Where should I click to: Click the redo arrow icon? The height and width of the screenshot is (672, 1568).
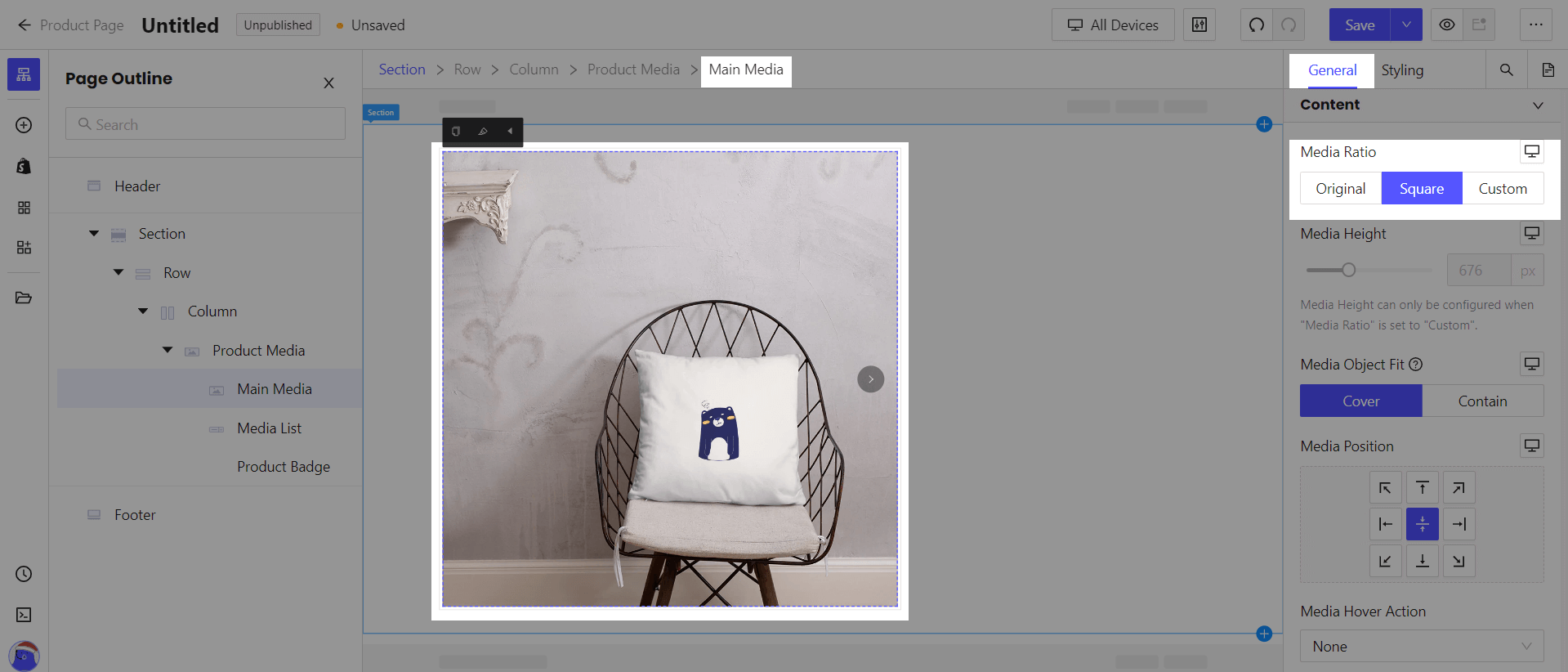coord(1289,25)
